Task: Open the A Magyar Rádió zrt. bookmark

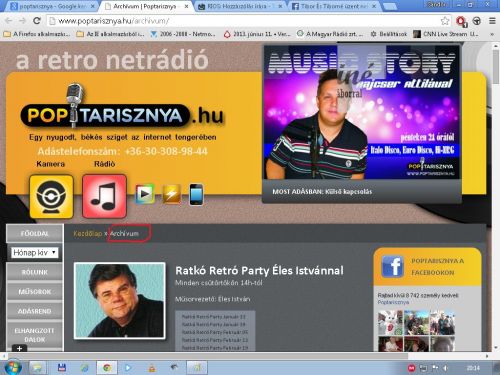Action: click(330, 34)
